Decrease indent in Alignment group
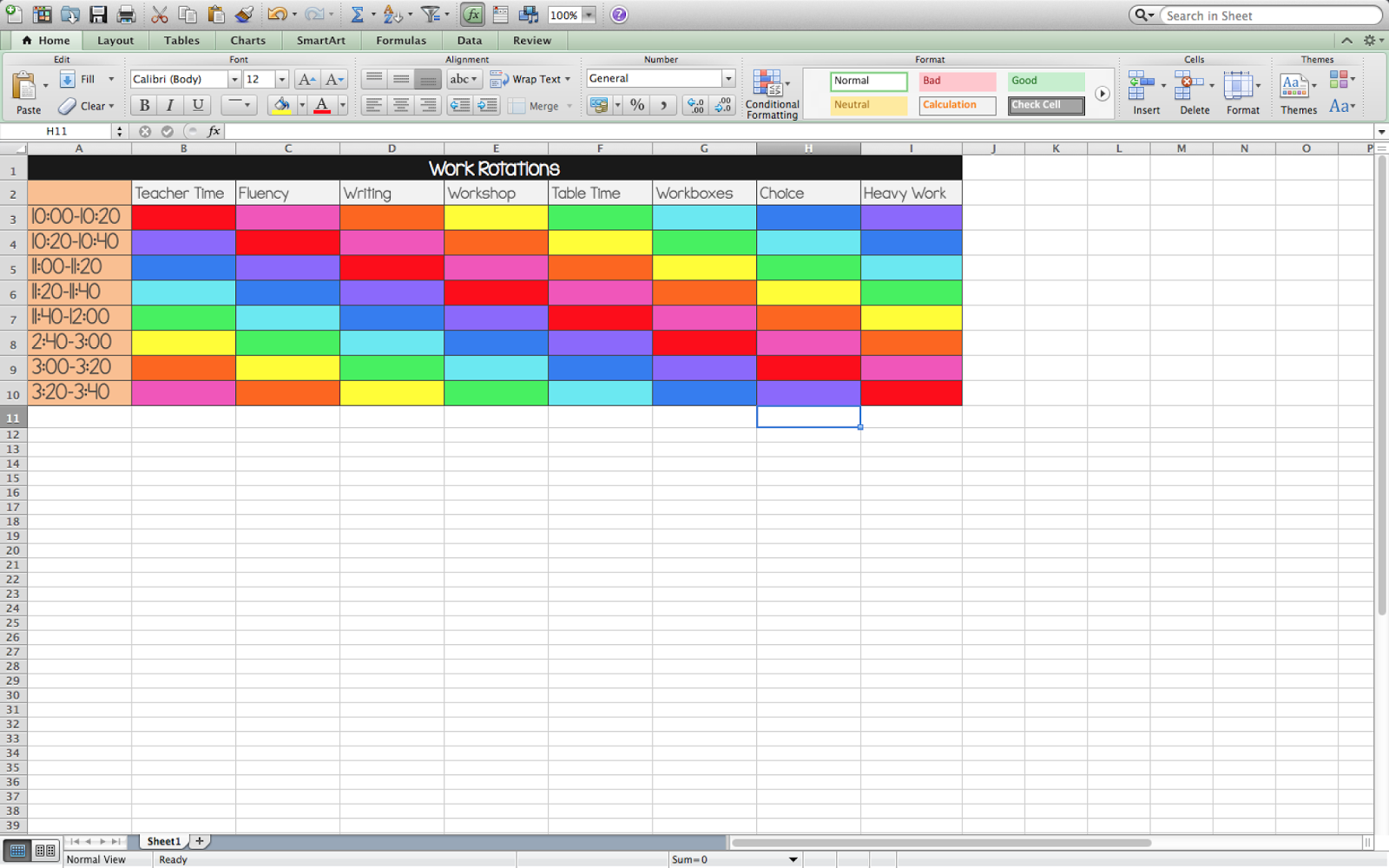Screen dimensions: 1389x868 (460, 105)
